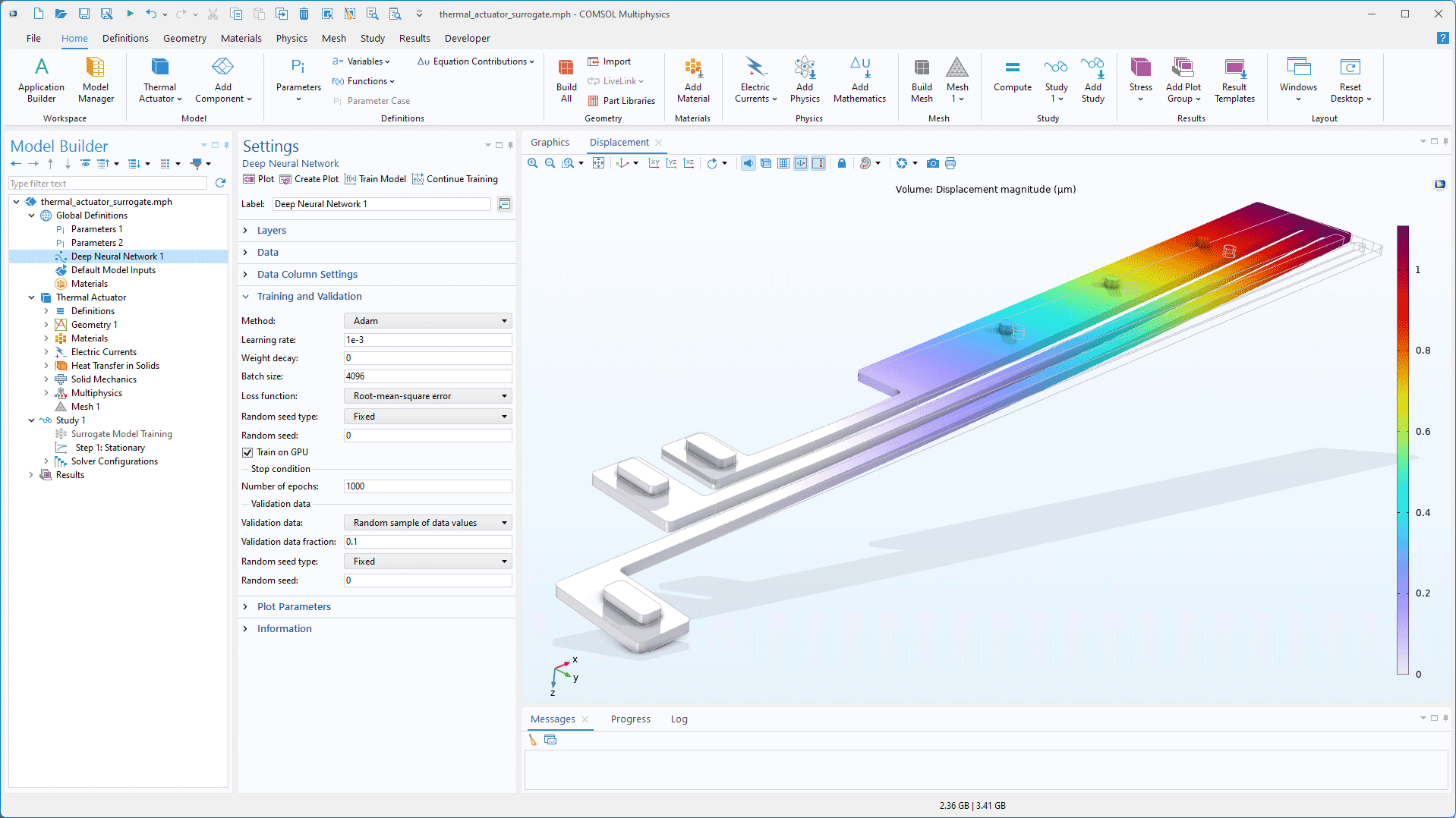Click the Type filter text box

point(108,184)
